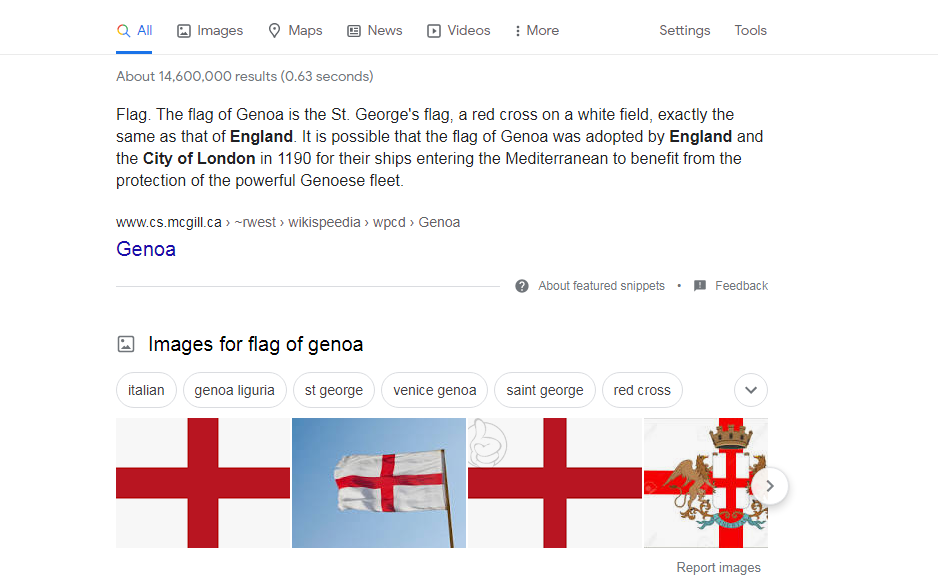Open the Genoa result link

click(x=146, y=249)
